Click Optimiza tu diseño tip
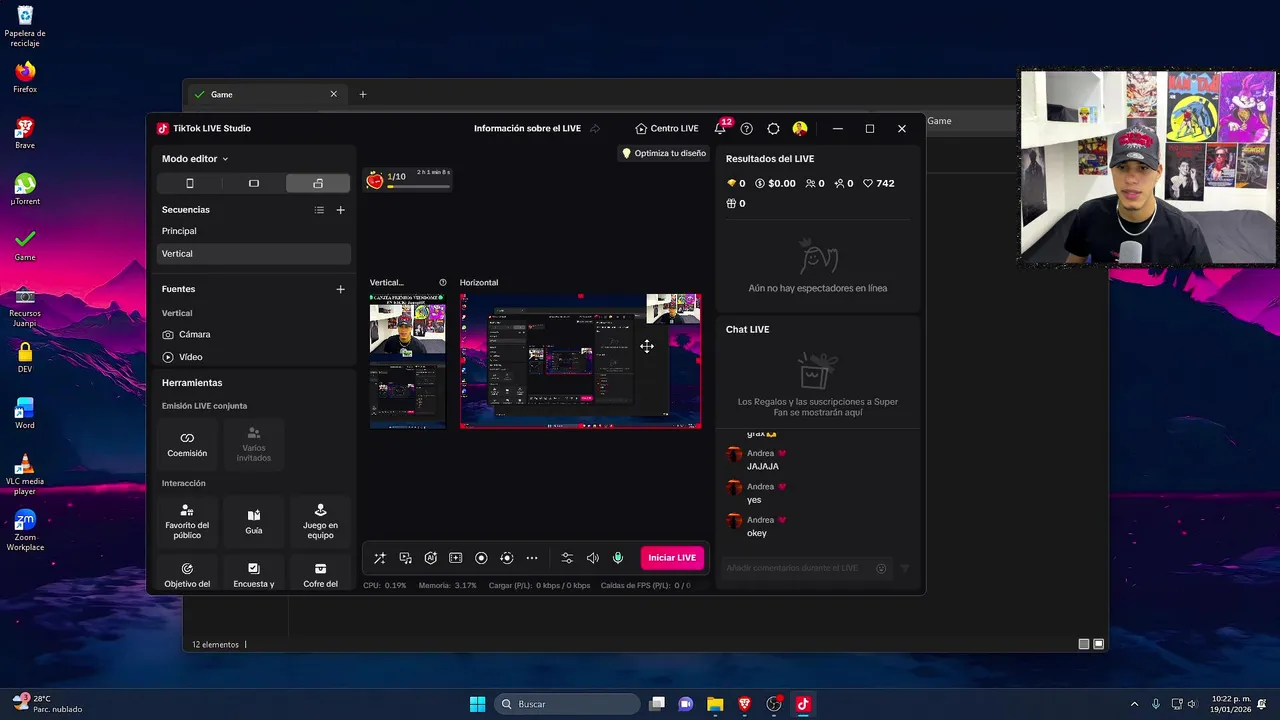 coord(664,153)
